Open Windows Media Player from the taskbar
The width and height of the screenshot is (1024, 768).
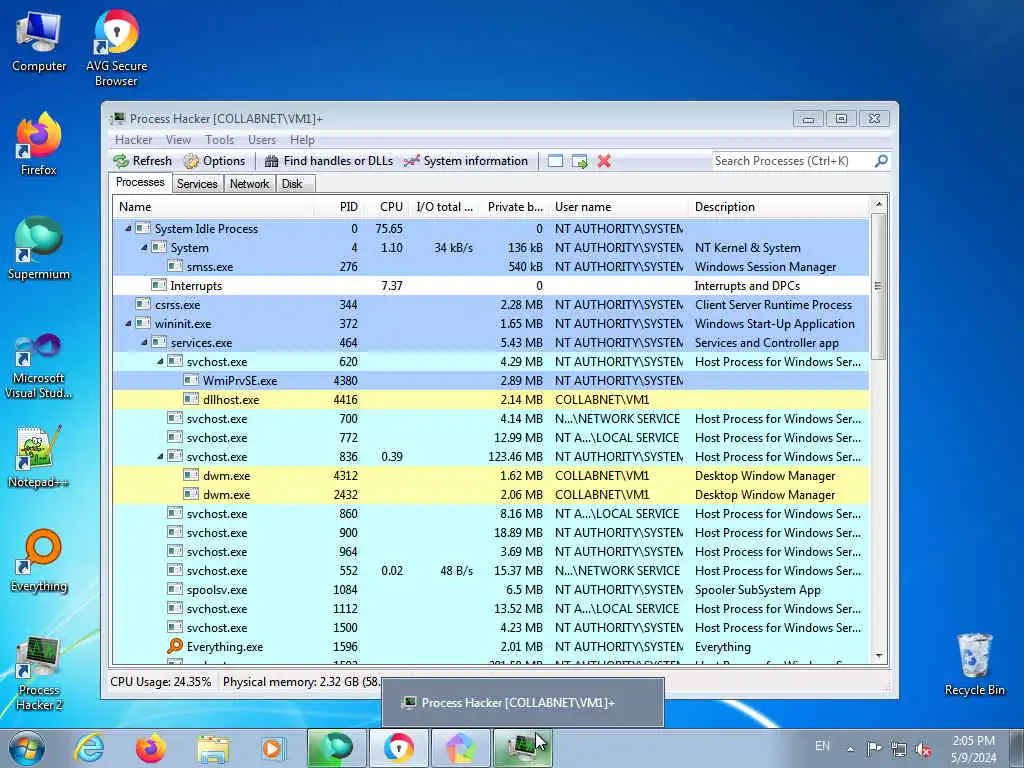tap(273, 748)
